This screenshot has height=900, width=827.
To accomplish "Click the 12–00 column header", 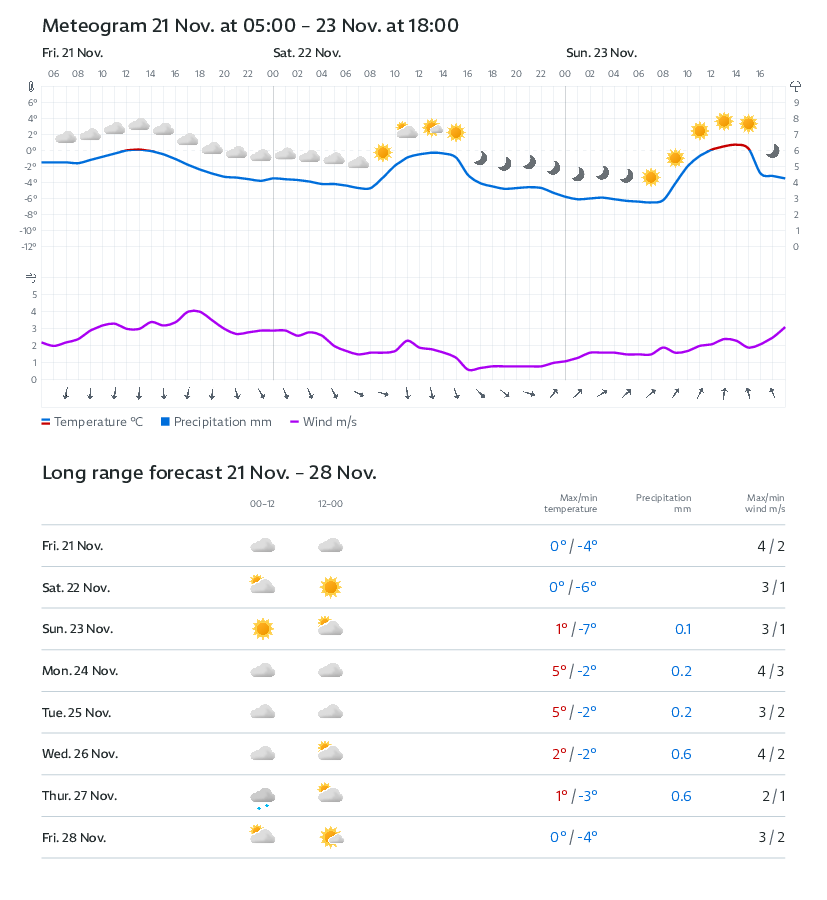I will [330, 504].
